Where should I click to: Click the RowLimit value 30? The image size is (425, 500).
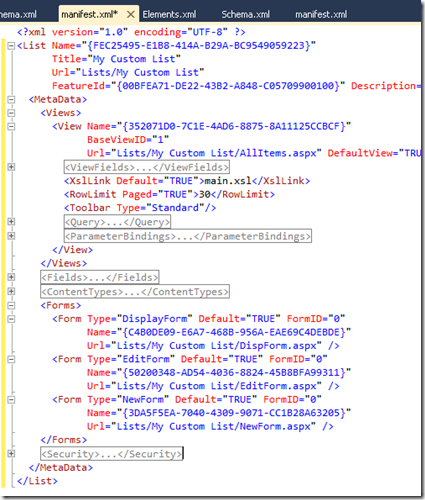pos(205,194)
